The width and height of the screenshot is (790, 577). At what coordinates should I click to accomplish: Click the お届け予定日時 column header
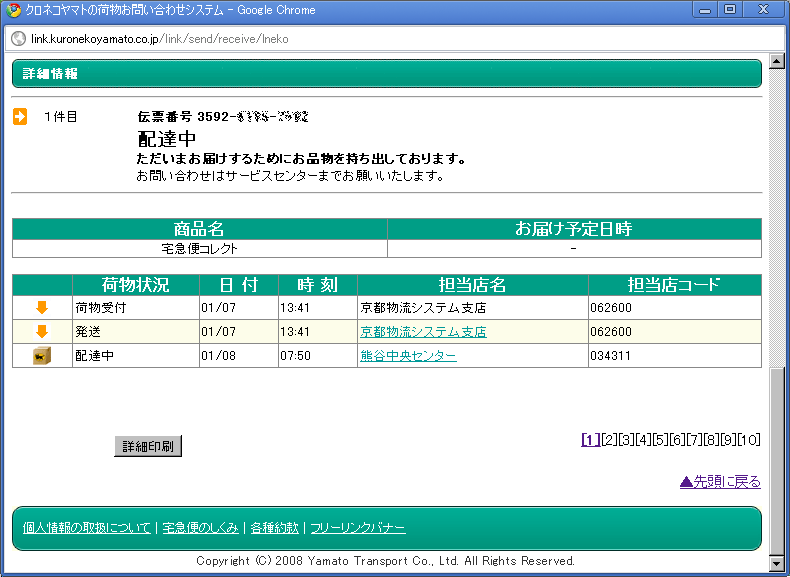(574, 229)
